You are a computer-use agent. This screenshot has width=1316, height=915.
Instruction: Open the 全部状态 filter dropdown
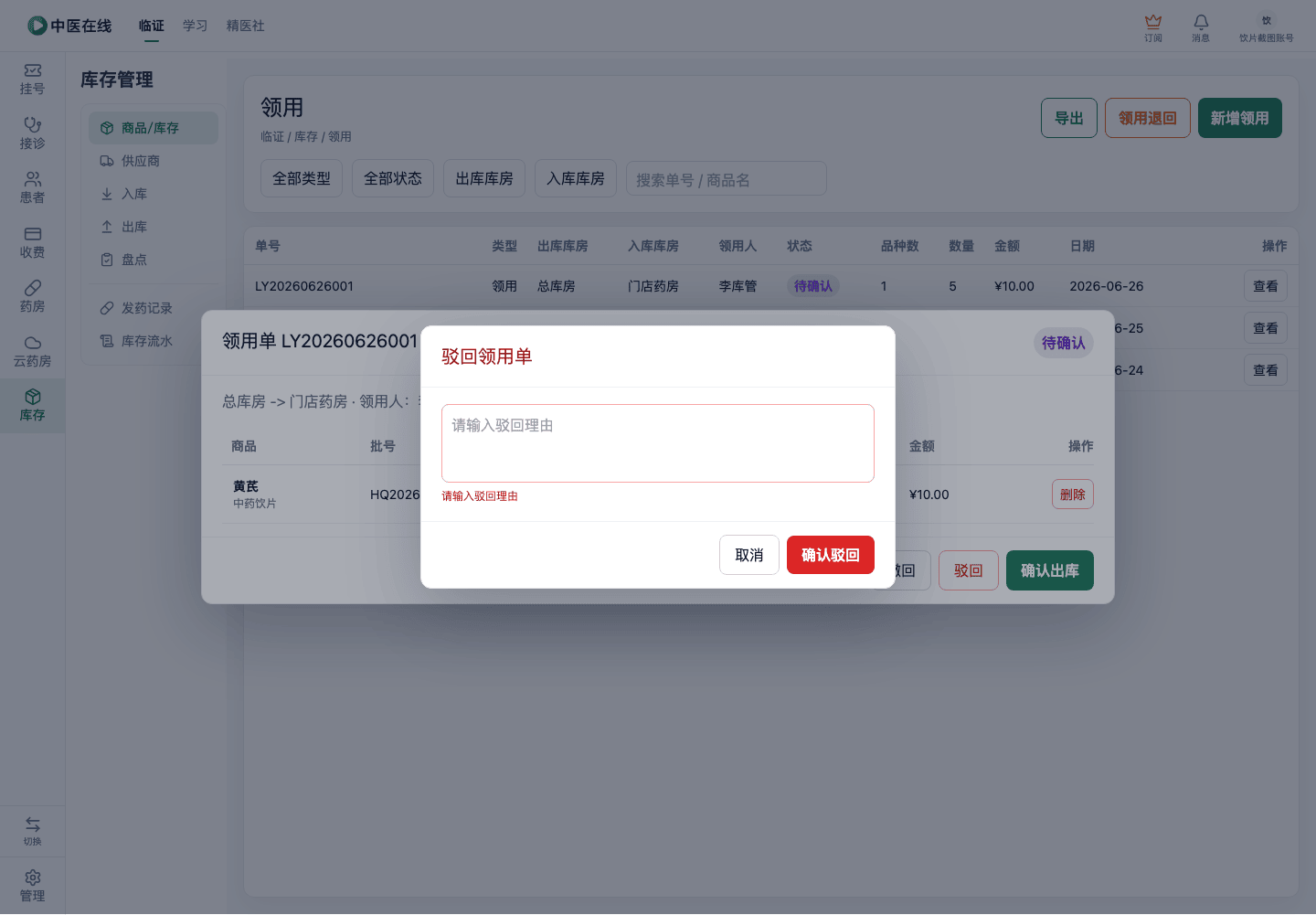[x=393, y=178]
